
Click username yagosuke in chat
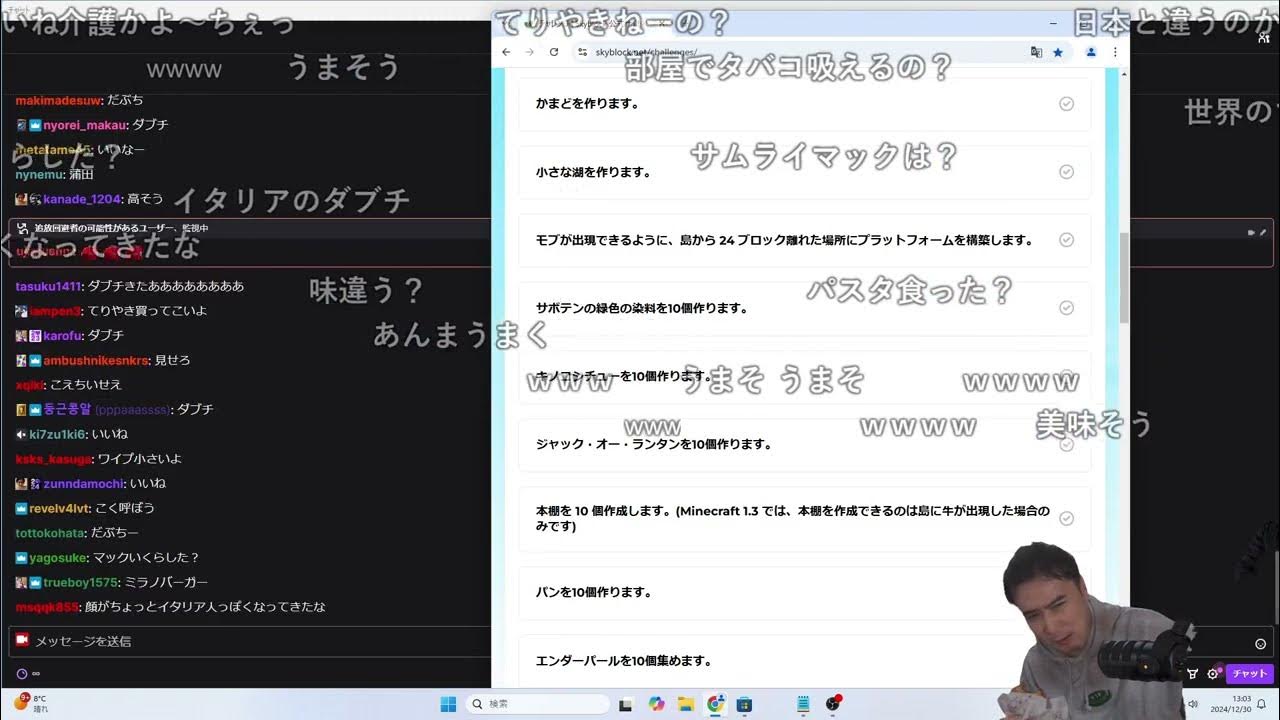click(58, 557)
